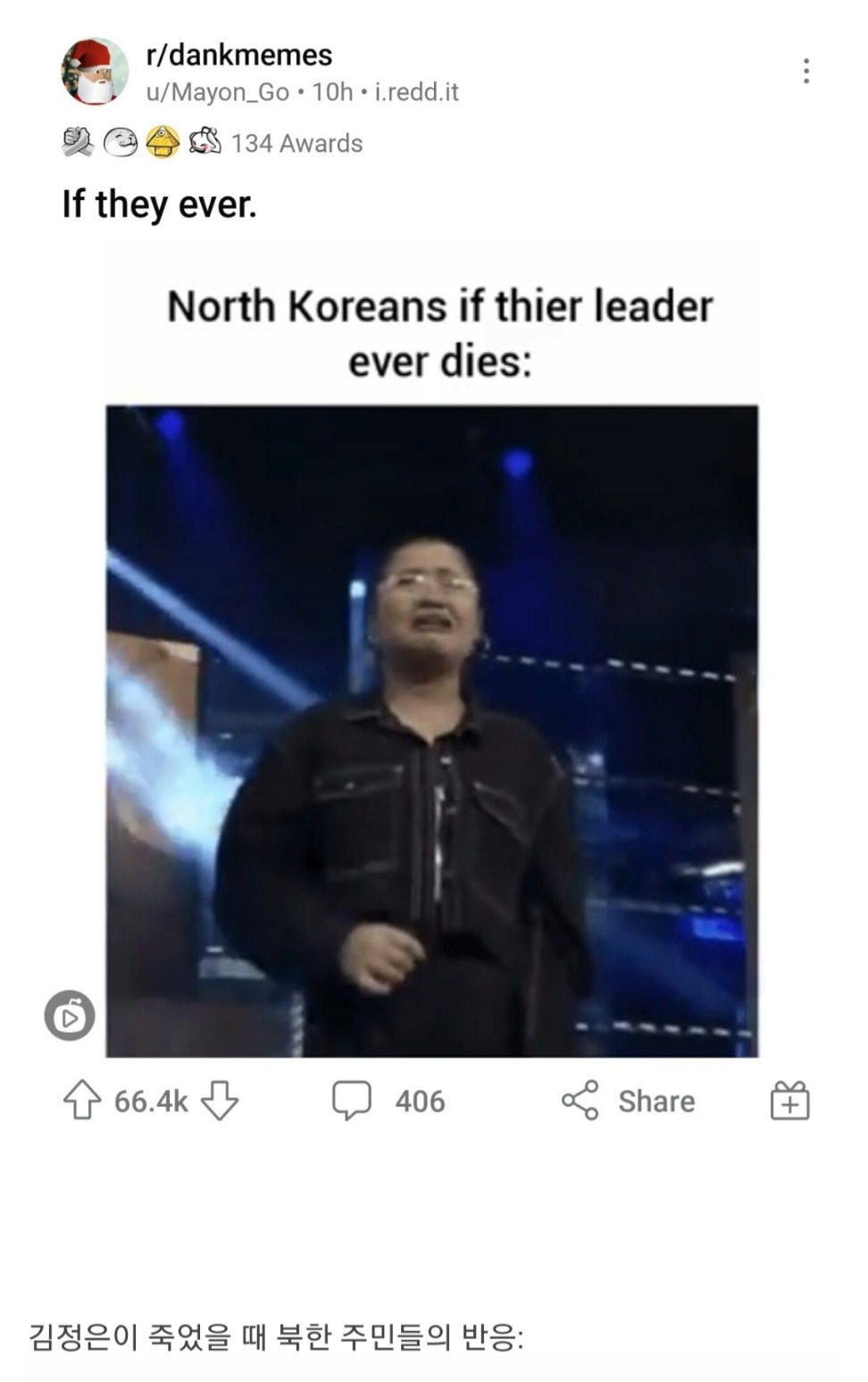Upvote the dankmemes post
This screenshot has width=868, height=1382.
(82, 1101)
